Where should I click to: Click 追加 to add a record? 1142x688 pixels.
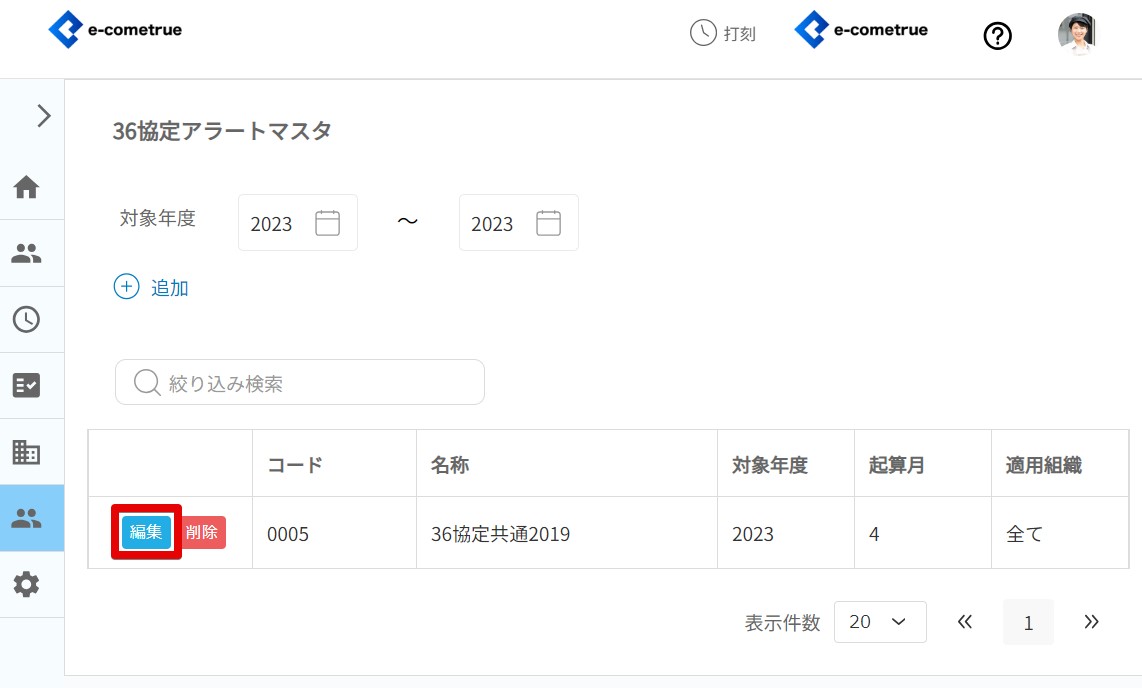[x=152, y=288]
